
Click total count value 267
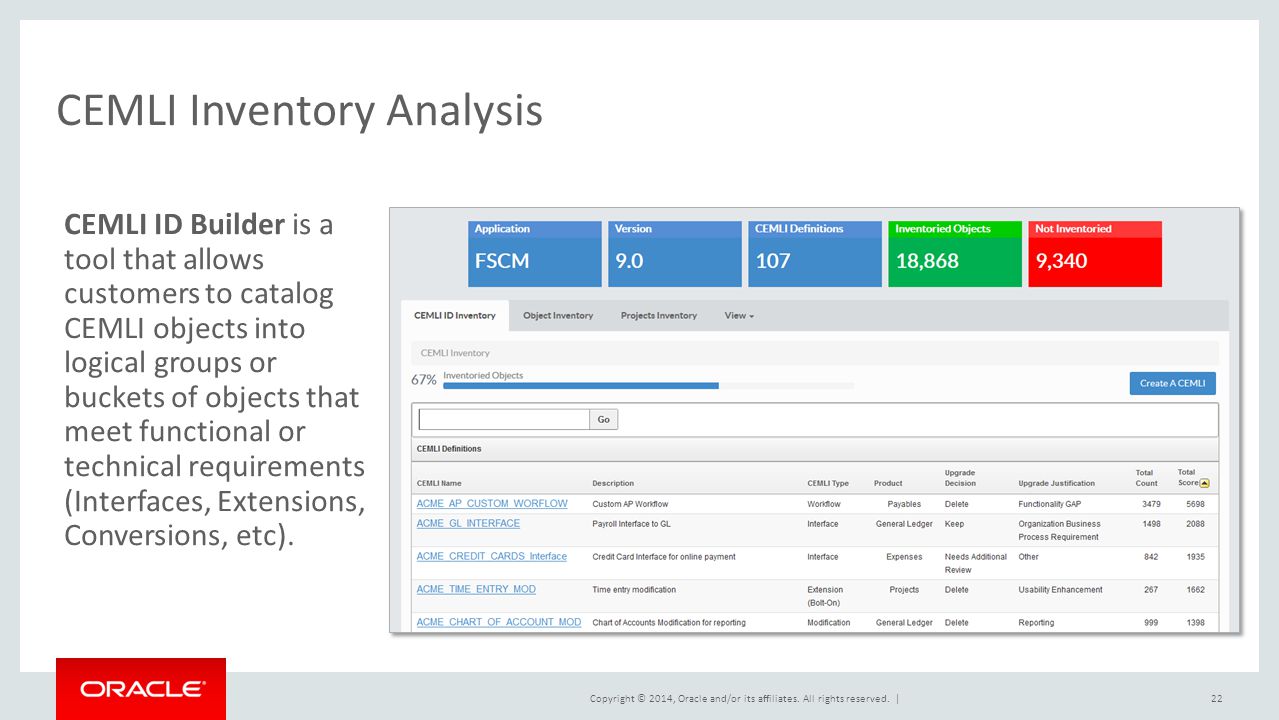1153,590
